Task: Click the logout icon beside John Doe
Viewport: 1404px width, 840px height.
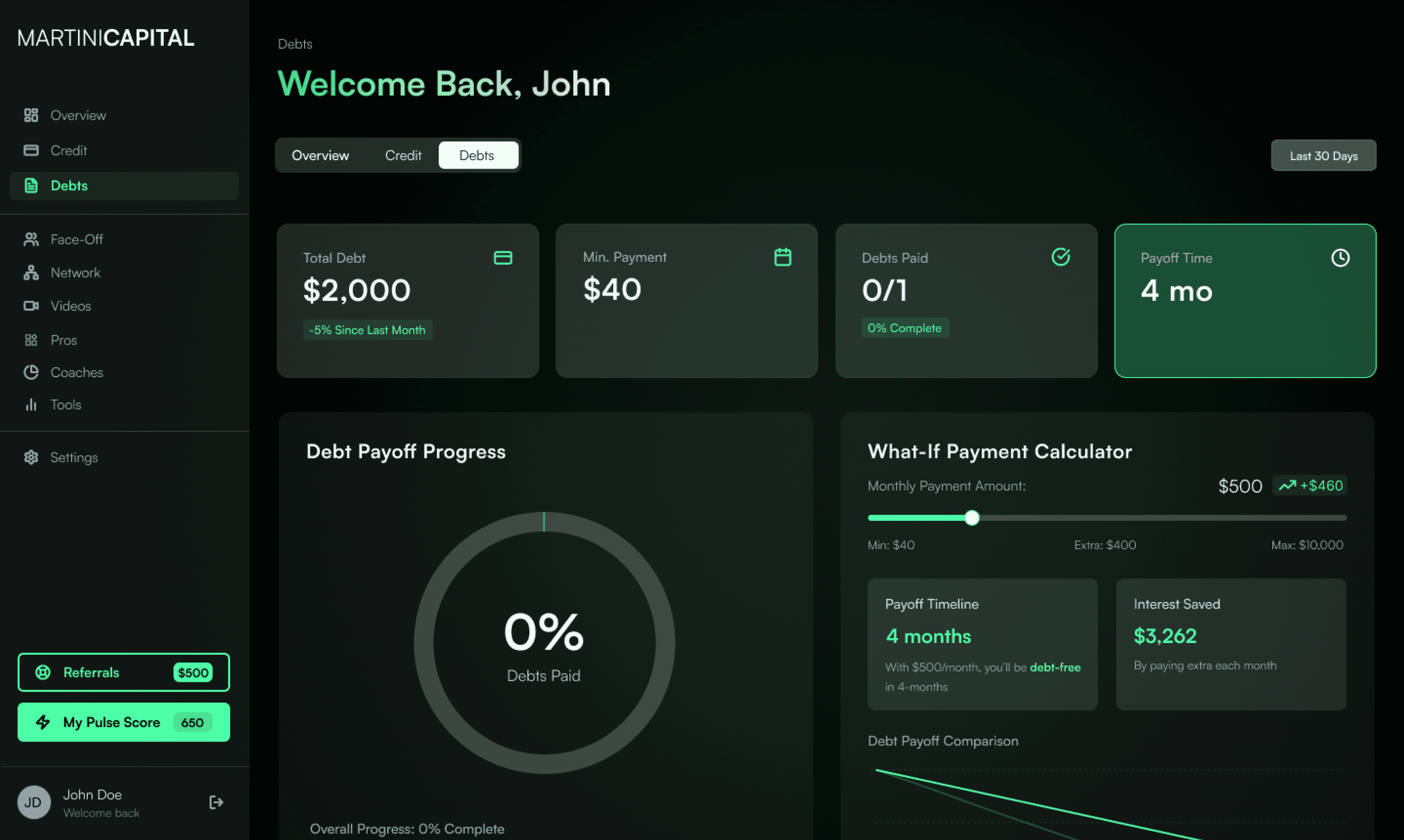Action: (215, 802)
